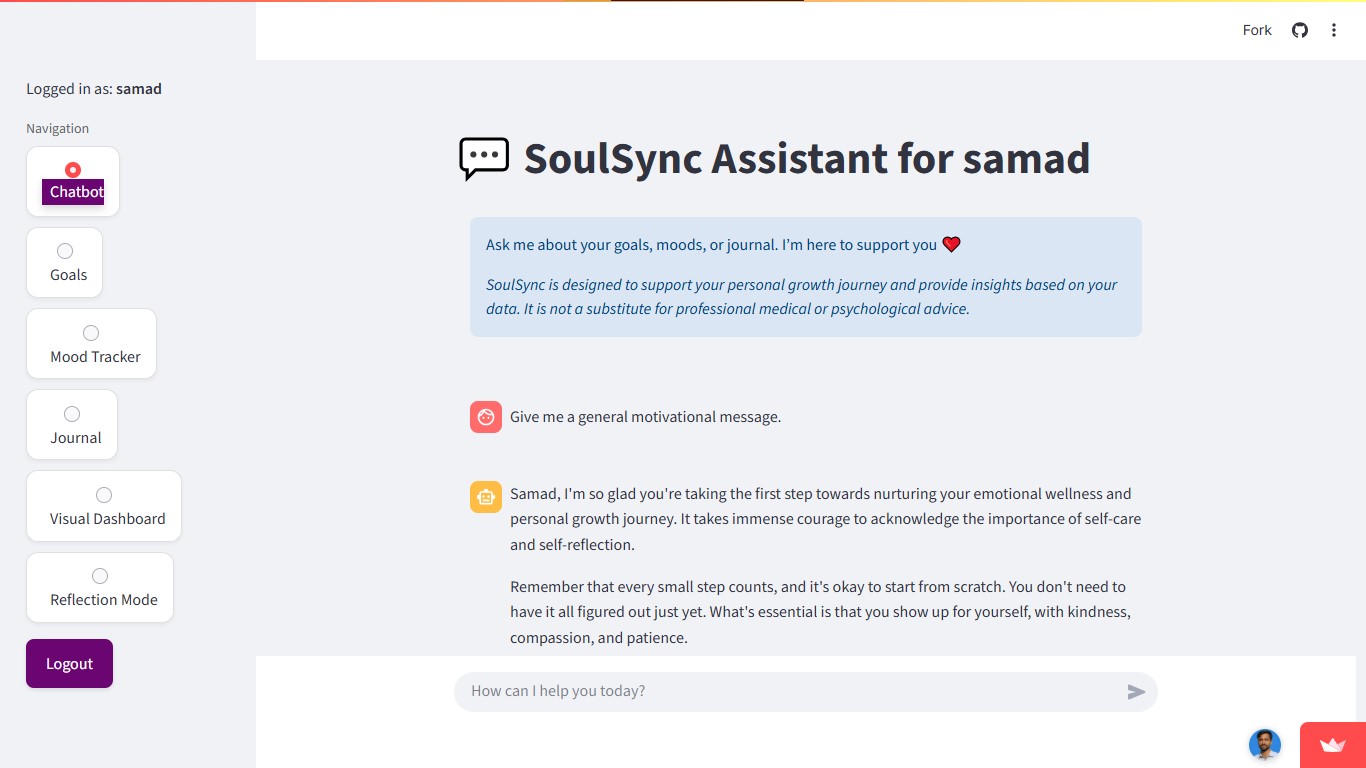
Task: Open the three-dot main menu
Action: tap(1333, 30)
